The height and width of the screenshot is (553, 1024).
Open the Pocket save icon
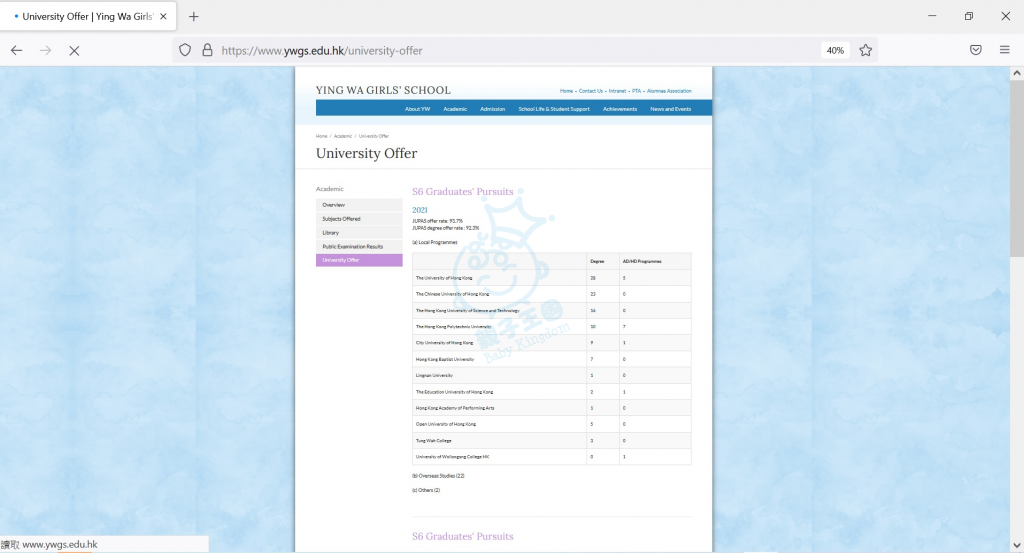976,50
